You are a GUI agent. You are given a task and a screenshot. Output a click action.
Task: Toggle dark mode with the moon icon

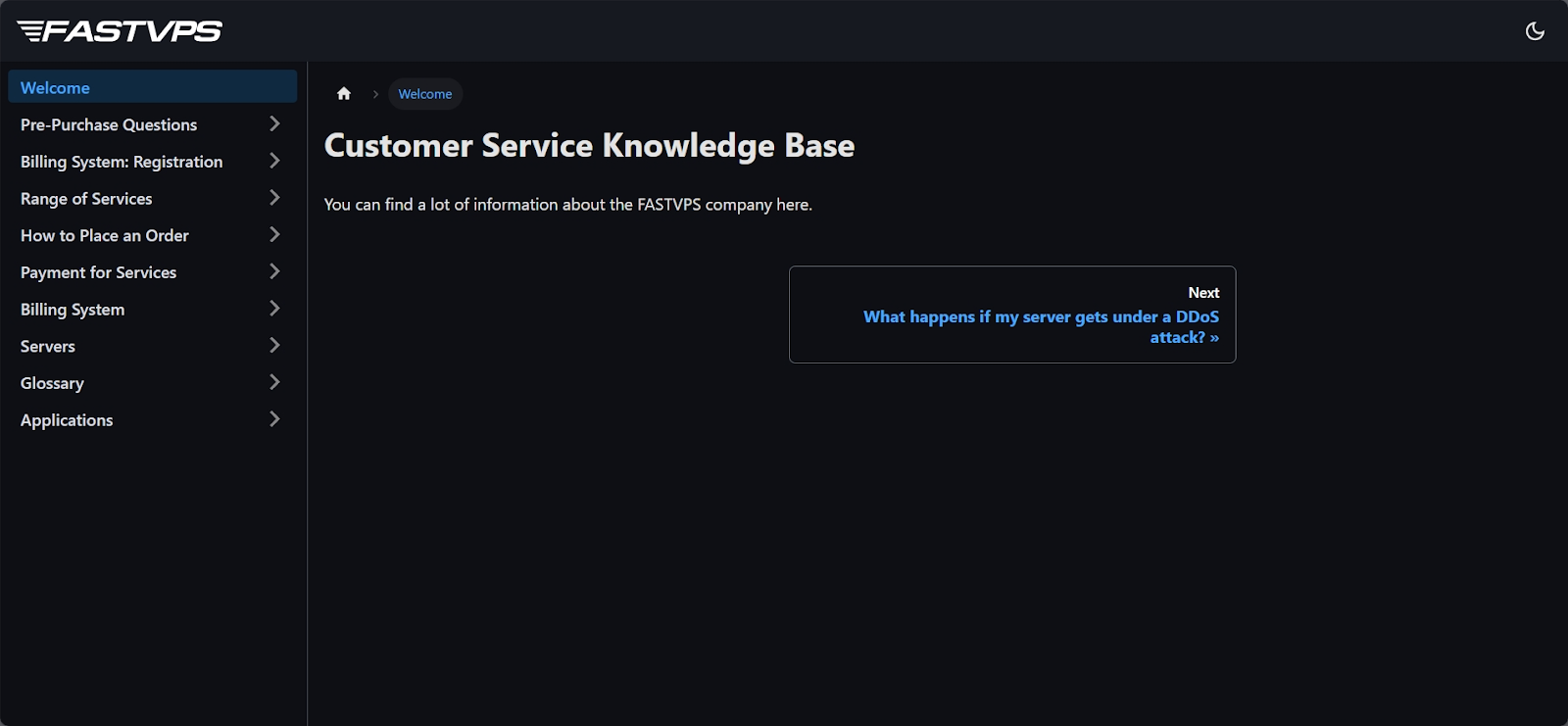click(x=1535, y=31)
